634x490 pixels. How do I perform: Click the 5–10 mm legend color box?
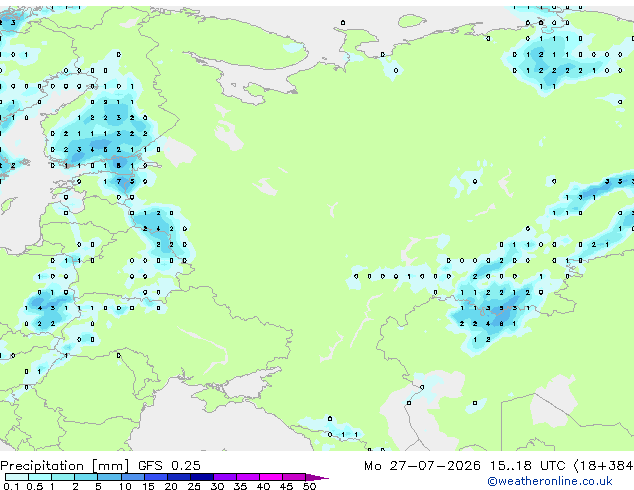tap(109, 477)
